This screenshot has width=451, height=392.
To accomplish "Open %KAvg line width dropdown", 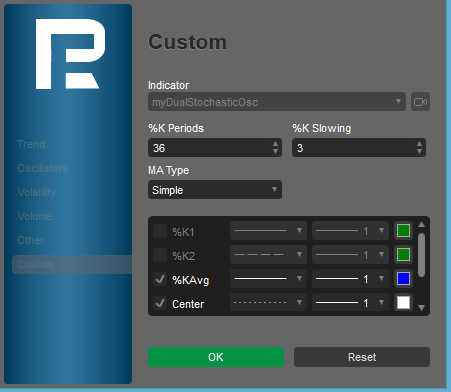I will 350,279.
